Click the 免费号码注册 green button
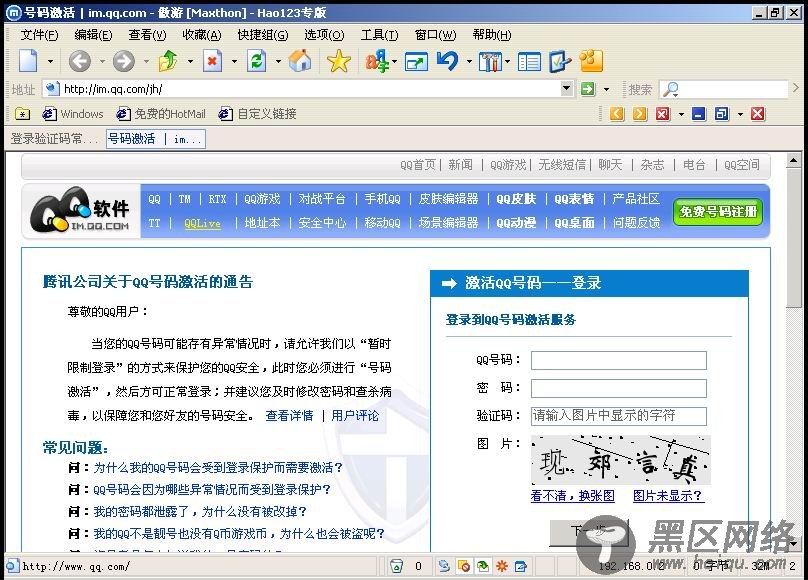 coord(718,211)
